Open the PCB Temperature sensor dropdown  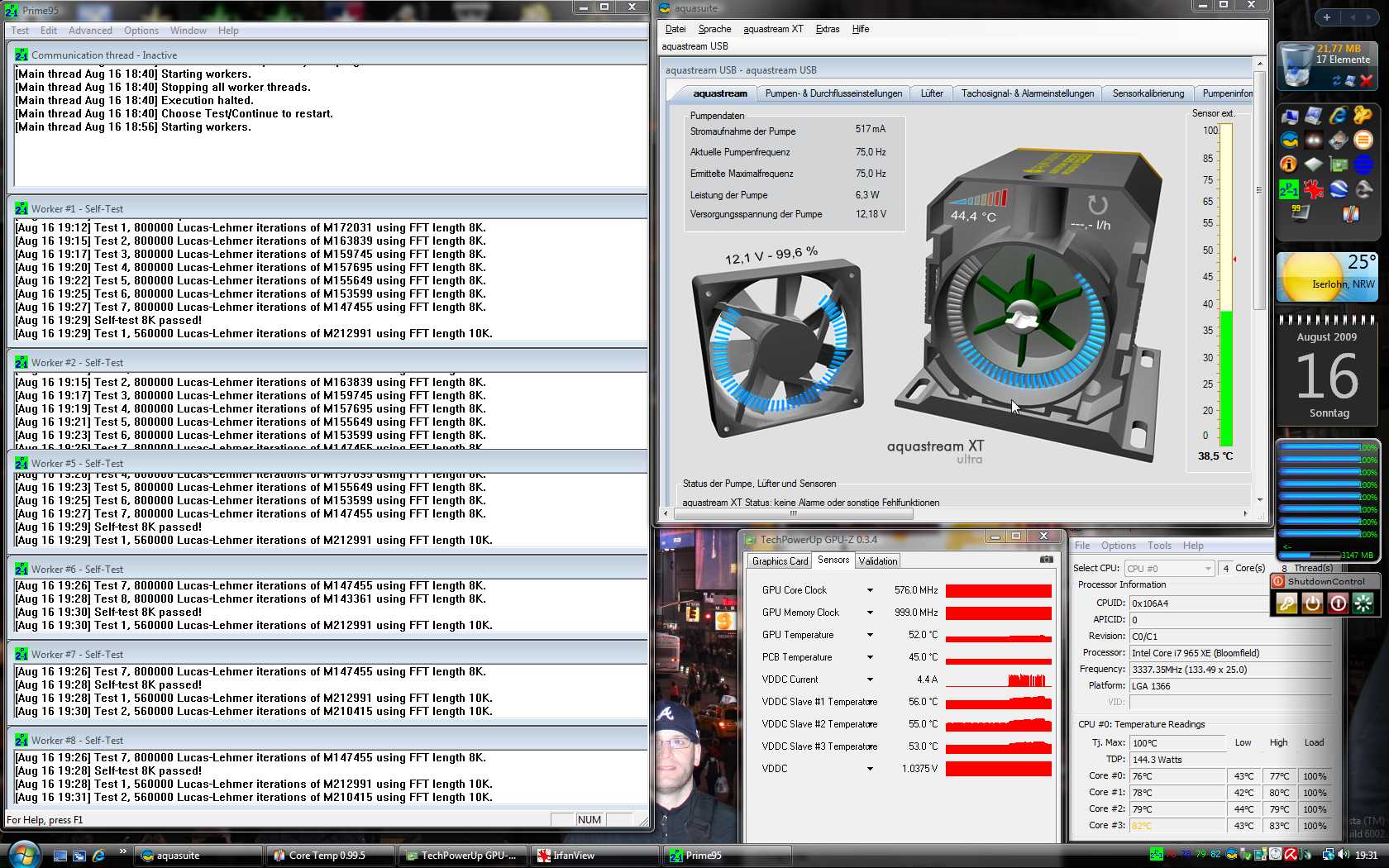click(x=870, y=657)
